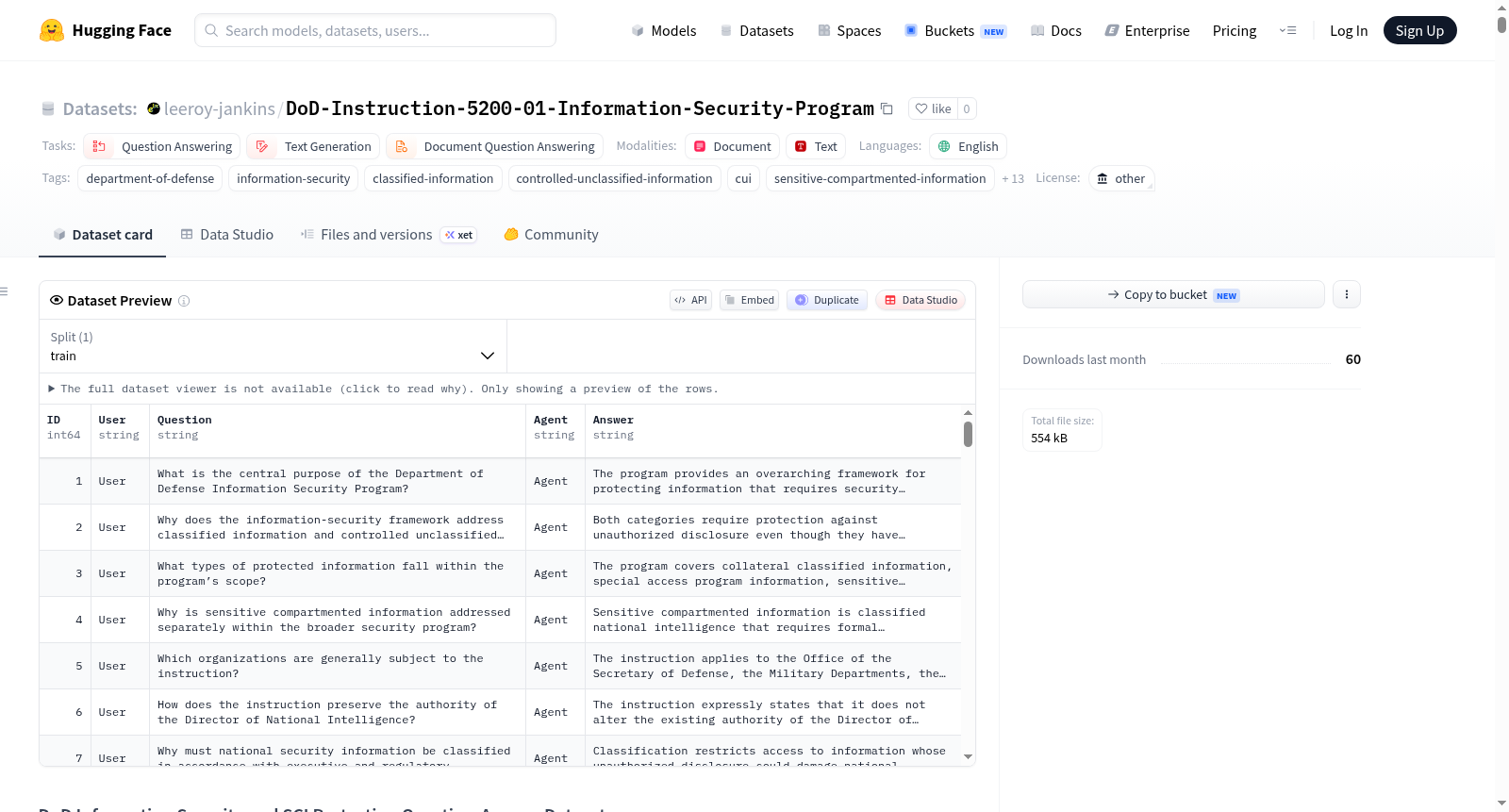Copy the dataset name with the copy icon

[x=887, y=108]
